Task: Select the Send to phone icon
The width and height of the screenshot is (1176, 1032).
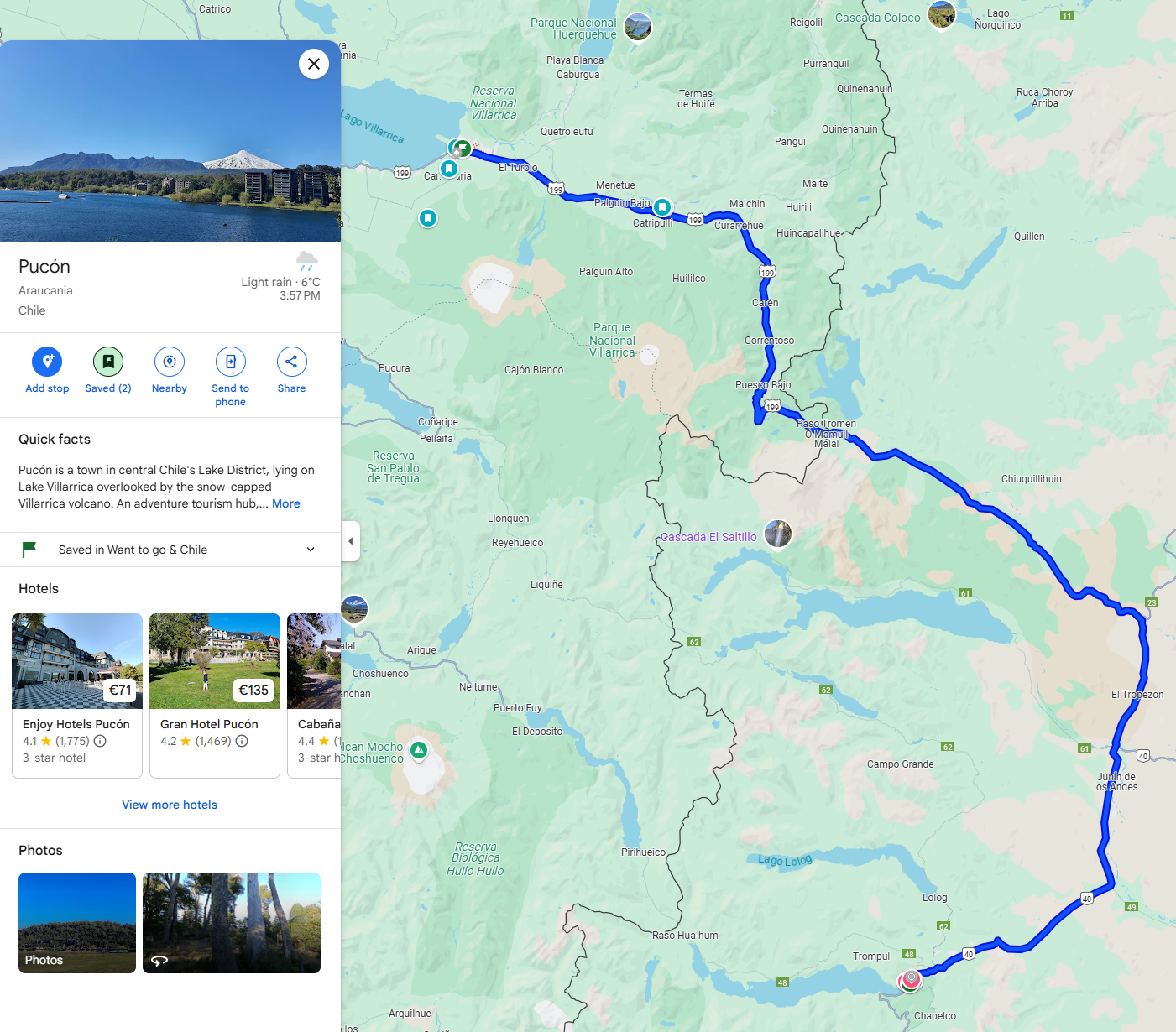Action: pos(231,362)
